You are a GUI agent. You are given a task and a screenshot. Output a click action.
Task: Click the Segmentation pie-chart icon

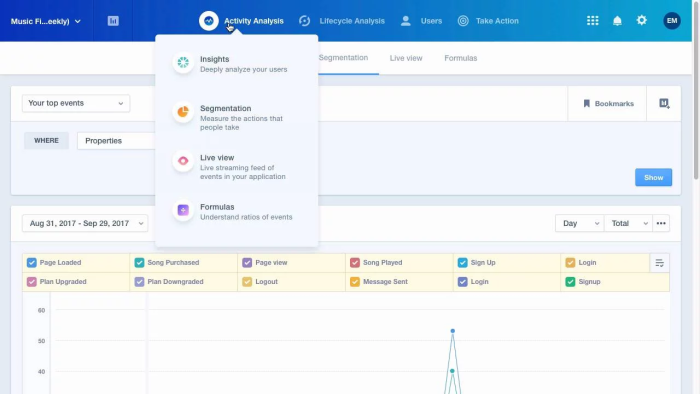pos(183,112)
